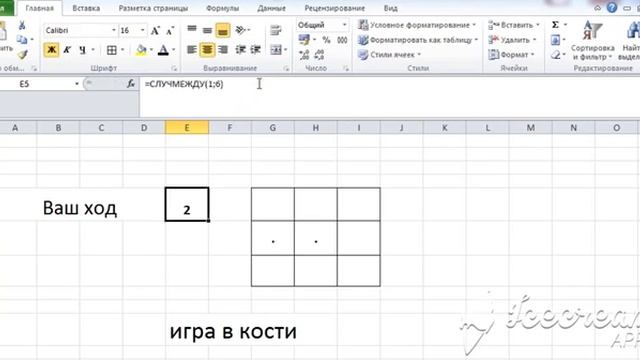Align text left
Screen dimensions: 640x360
point(192,50)
